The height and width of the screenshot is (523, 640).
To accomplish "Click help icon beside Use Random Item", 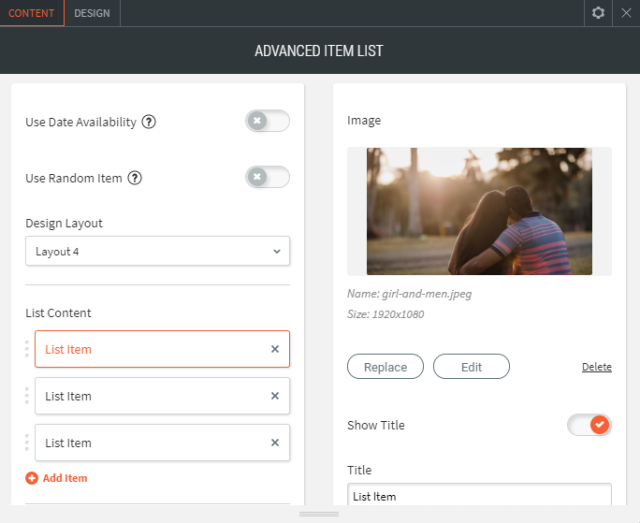I will (135, 178).
